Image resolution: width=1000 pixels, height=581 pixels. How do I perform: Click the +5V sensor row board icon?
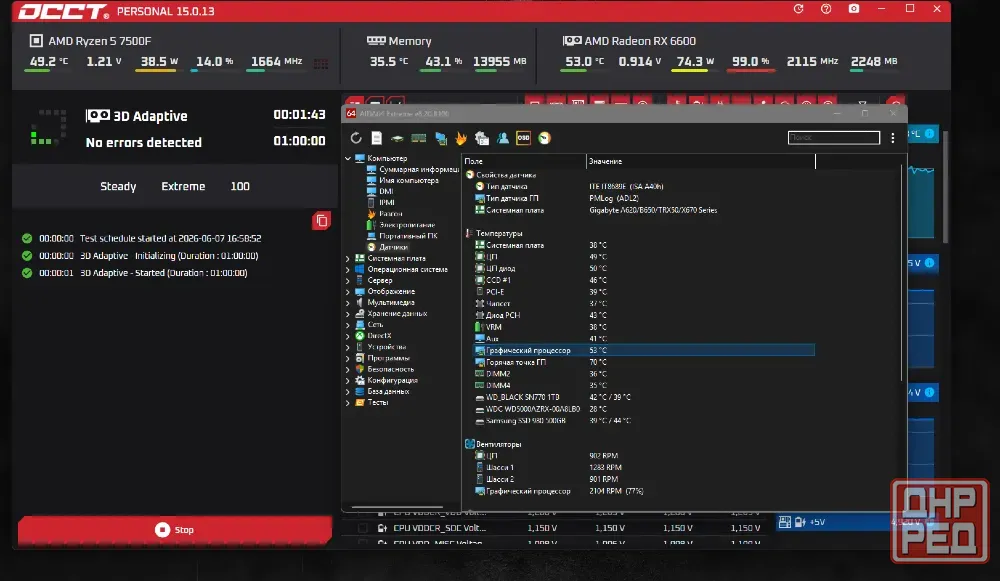[785, 522]
